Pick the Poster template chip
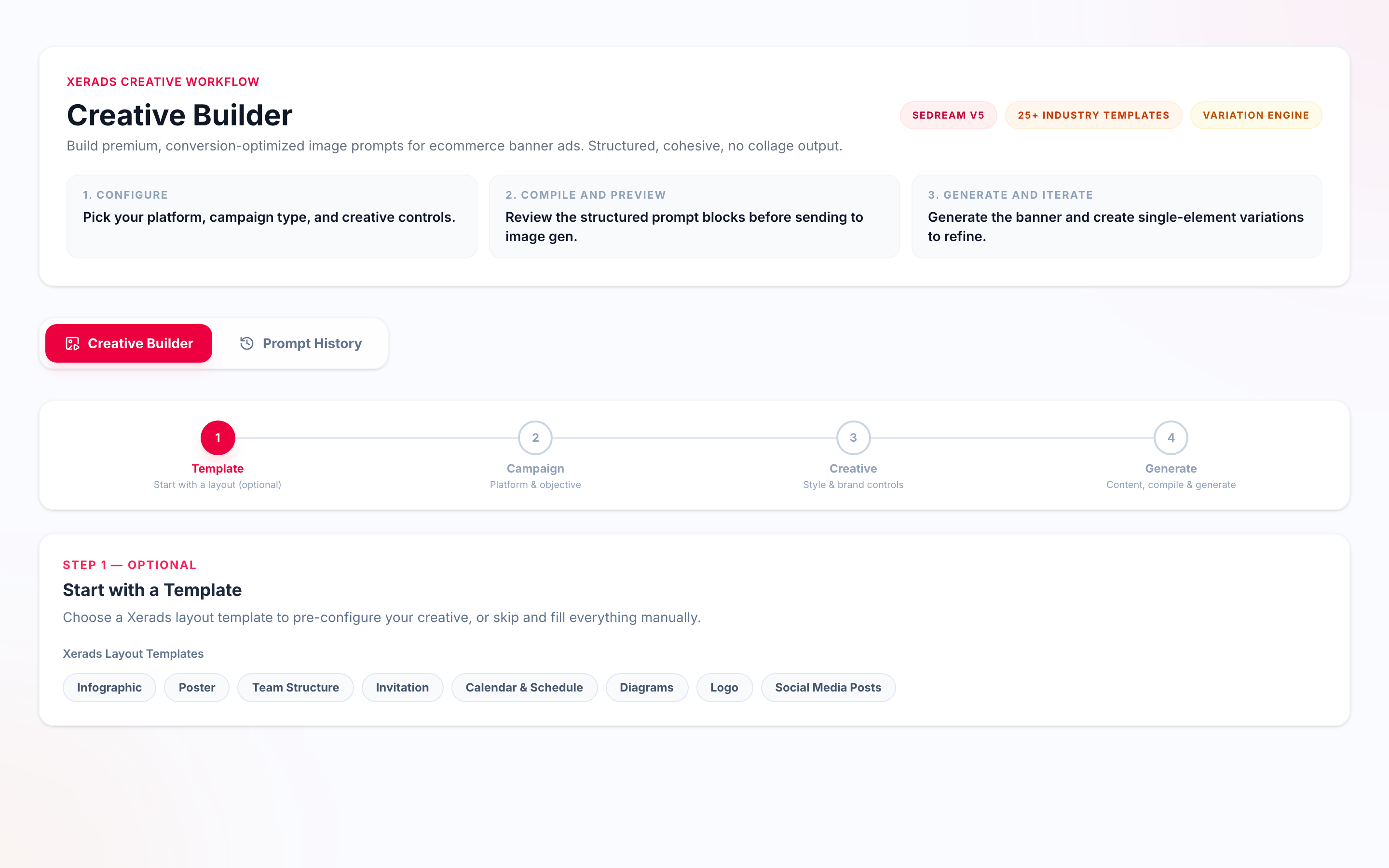Screen dimensions: 1389x868 197,687
